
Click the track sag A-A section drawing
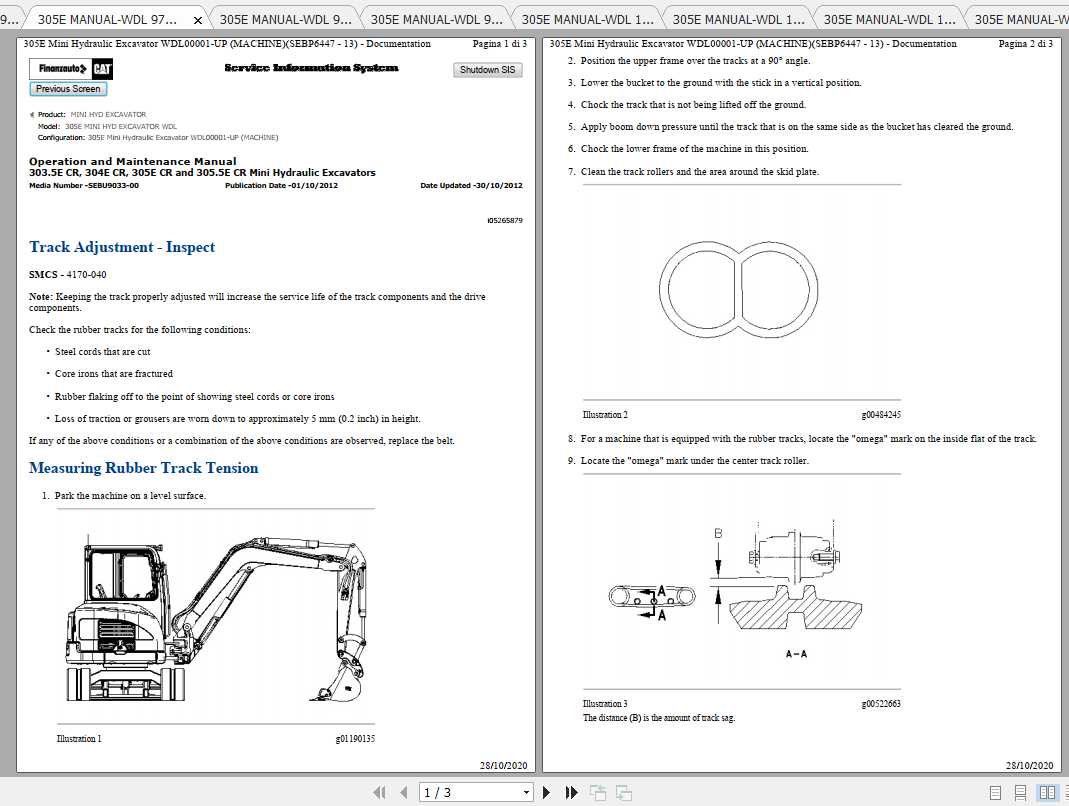(796, 588)
